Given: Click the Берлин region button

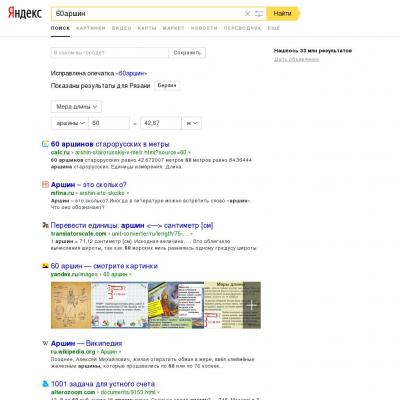Looking at the screenshot, I should click(x=167, y=86).
